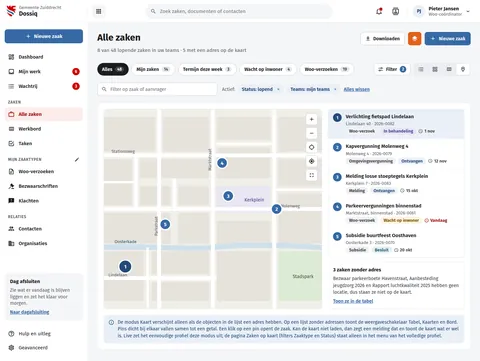
Task: Focus the global search field
Action: (x=239, y=11)
